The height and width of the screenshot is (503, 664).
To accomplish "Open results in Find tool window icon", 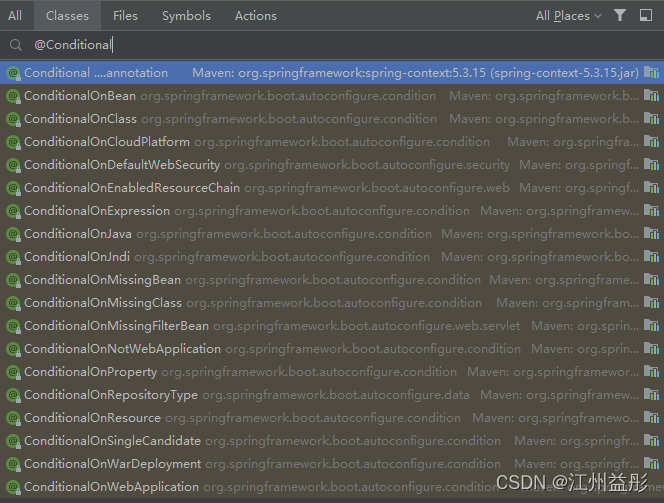I will (645, 16).
